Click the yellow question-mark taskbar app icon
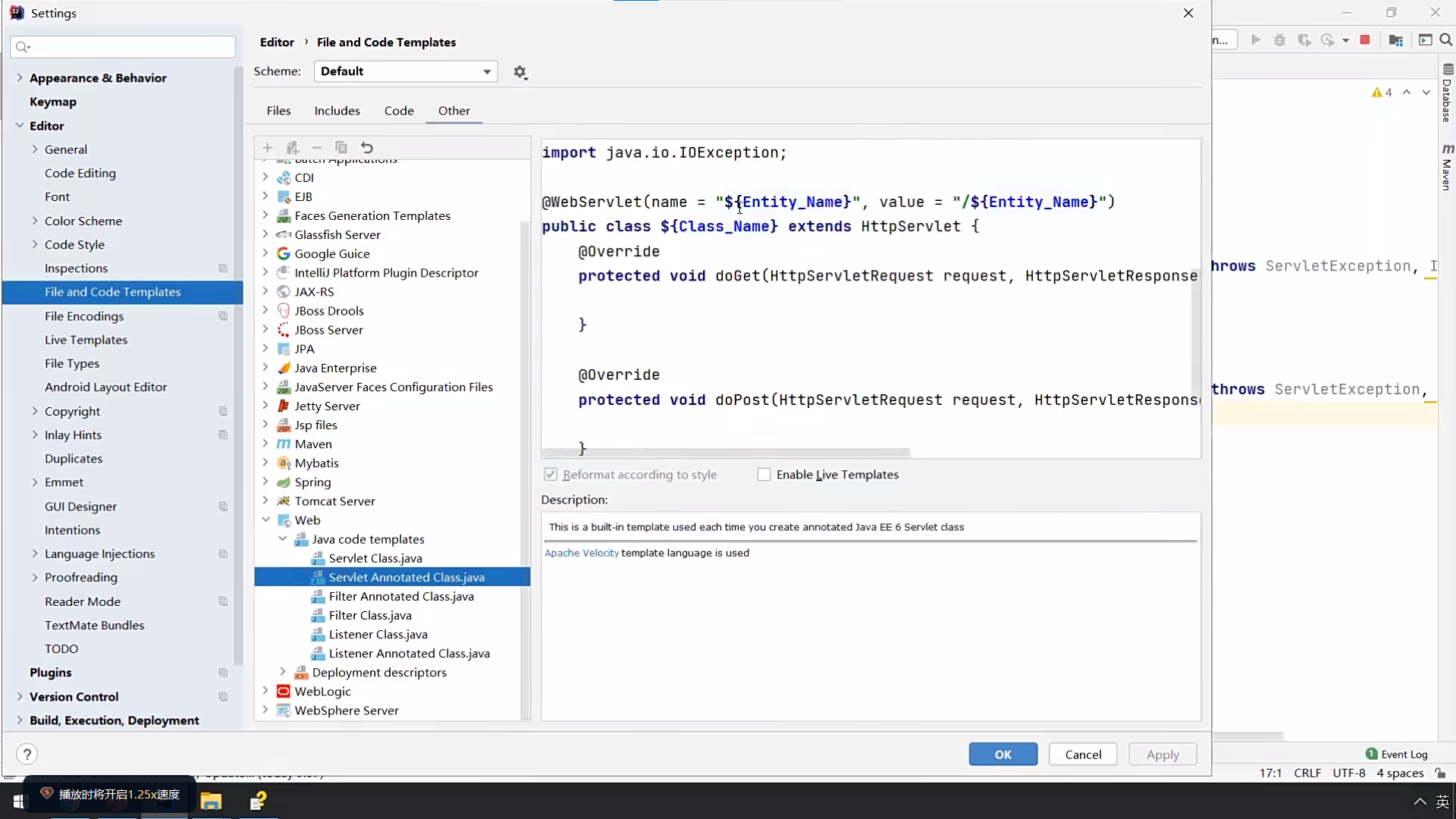Viewport: 1456px width, 819px height. 258,801
